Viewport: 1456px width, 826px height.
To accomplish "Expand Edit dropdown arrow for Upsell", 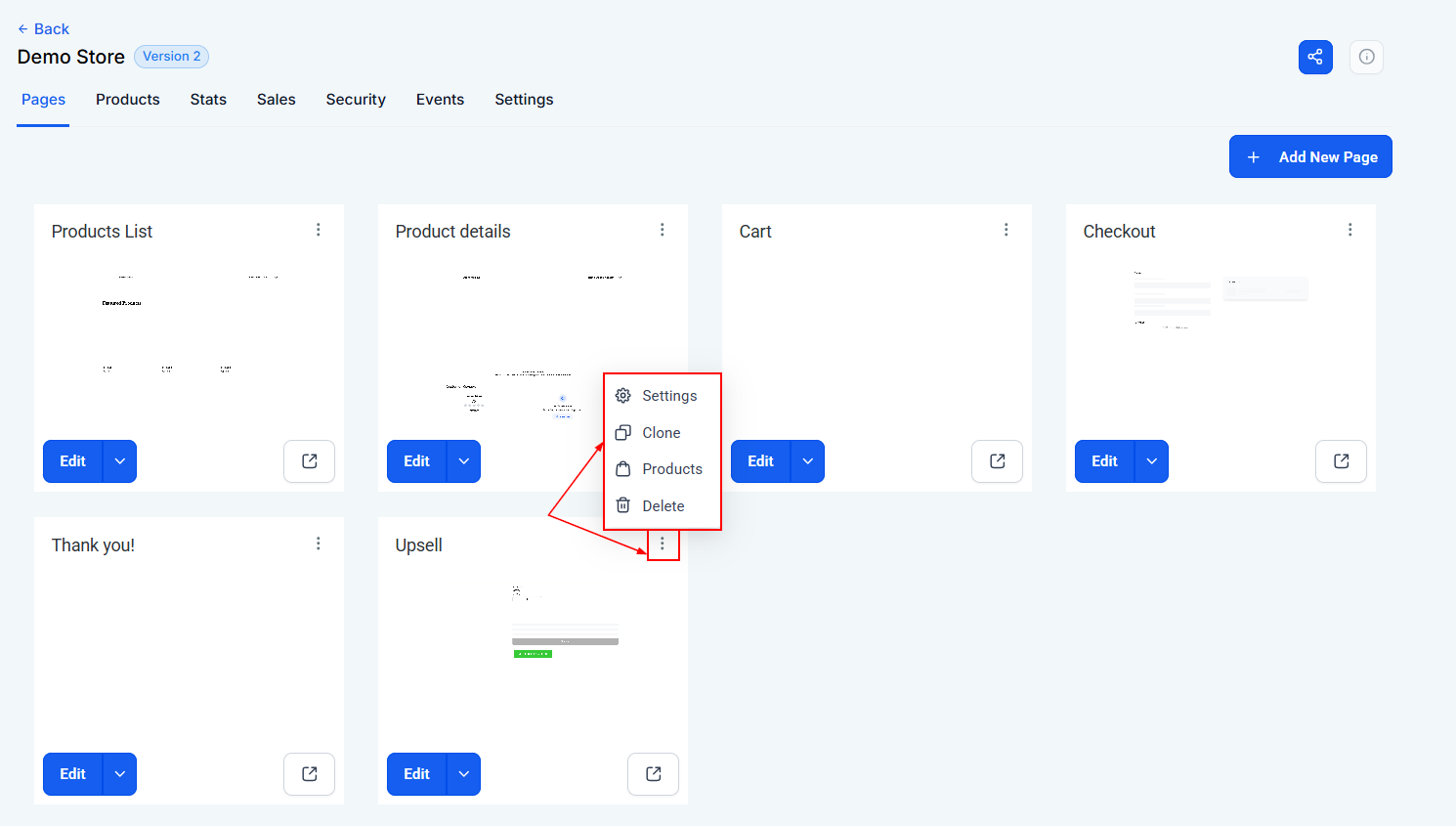I will coord(463,774).
